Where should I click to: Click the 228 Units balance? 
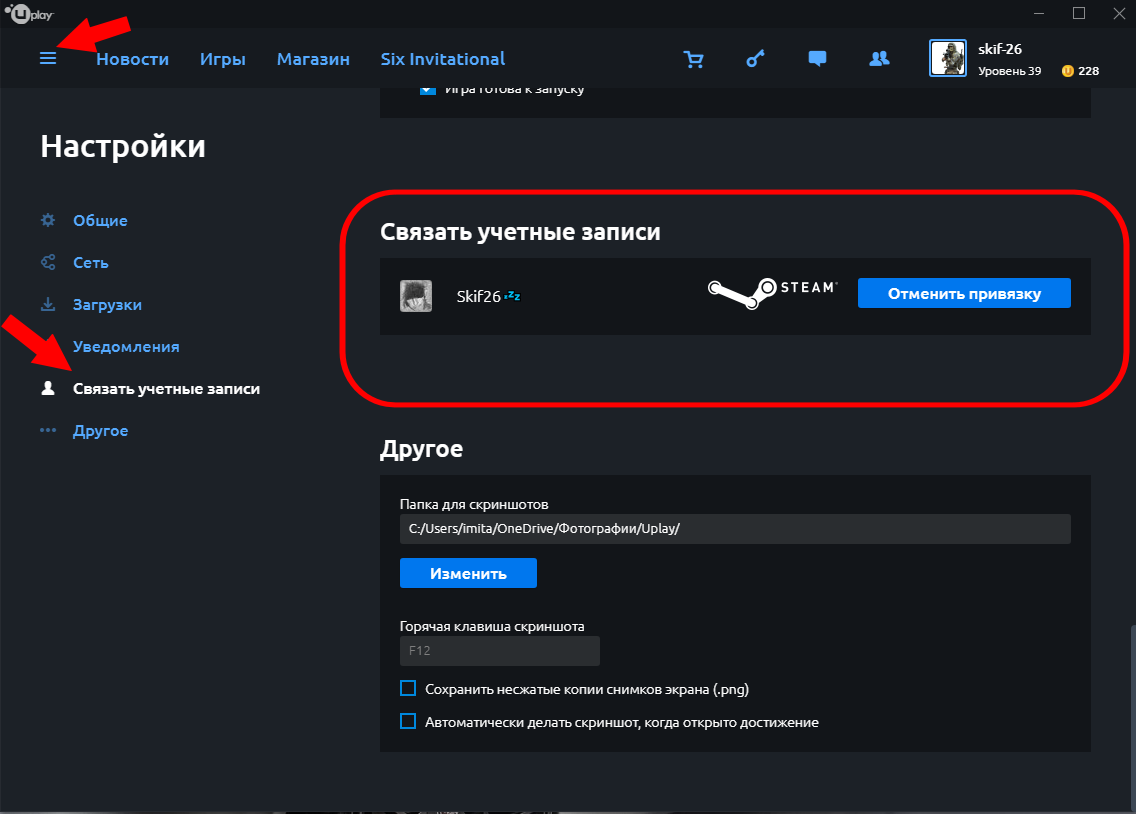coord(1088,71)
